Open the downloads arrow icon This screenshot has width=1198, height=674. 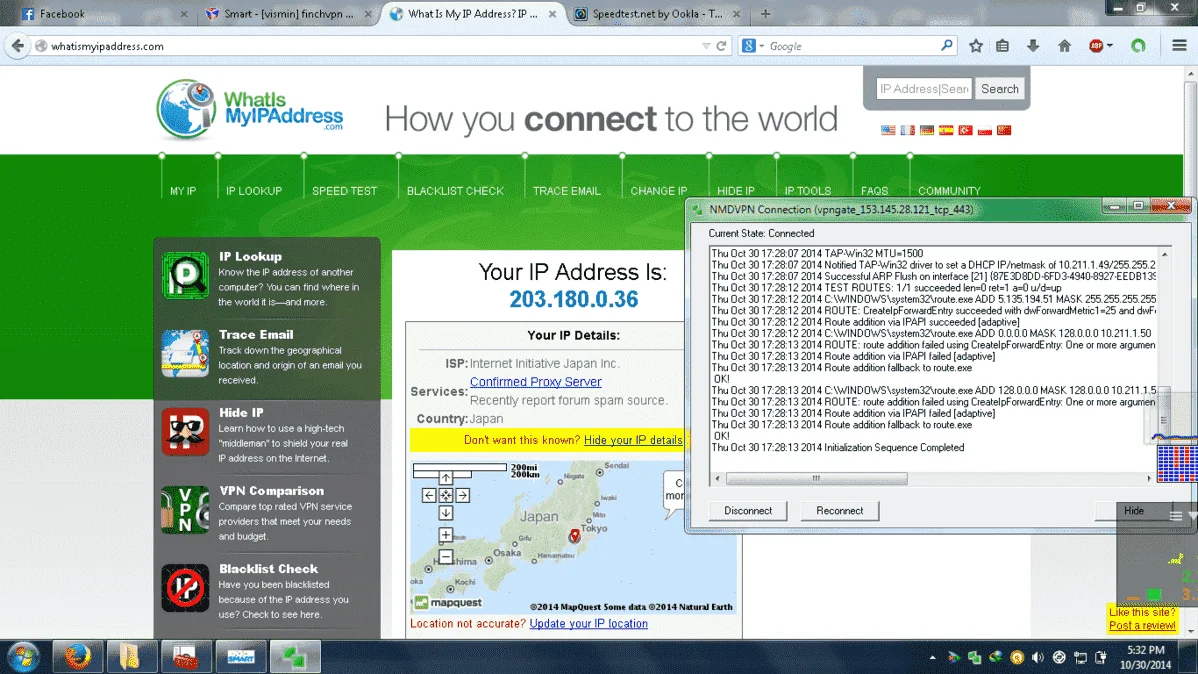[x=1033, y=46]
